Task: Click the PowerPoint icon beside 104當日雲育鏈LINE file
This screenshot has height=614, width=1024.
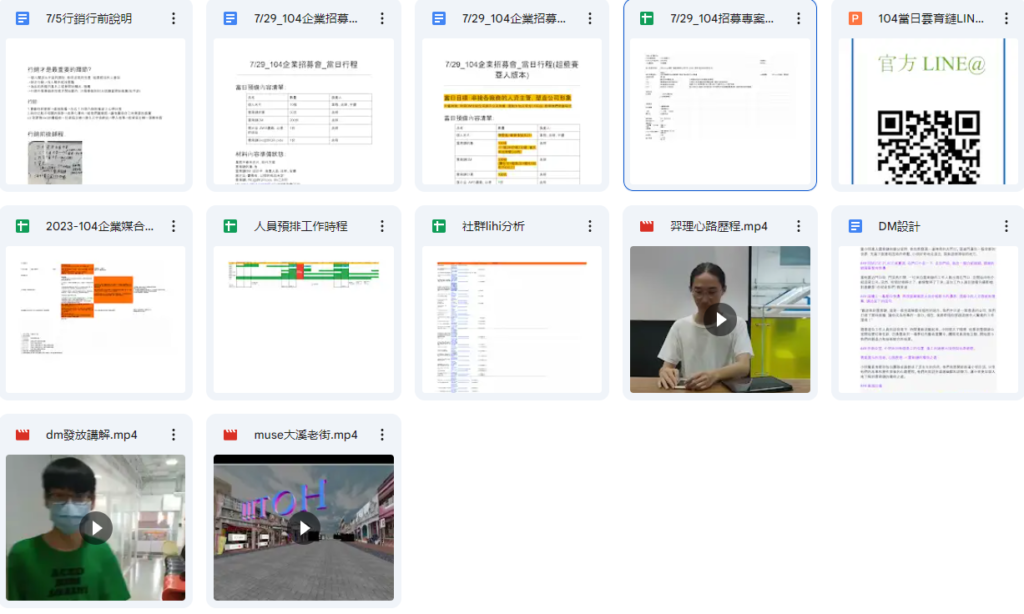Action: tap(855, 19)
